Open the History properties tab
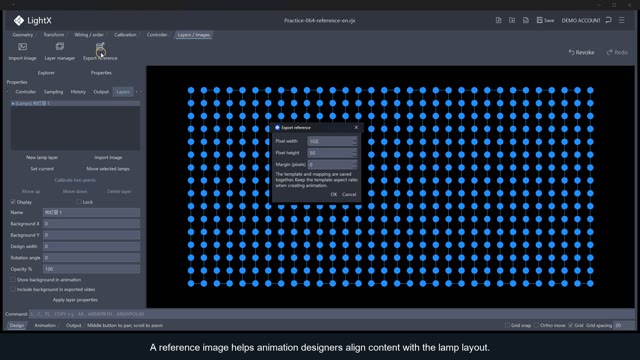This screenshot has width=640, height=360. (x=78, y=92)
